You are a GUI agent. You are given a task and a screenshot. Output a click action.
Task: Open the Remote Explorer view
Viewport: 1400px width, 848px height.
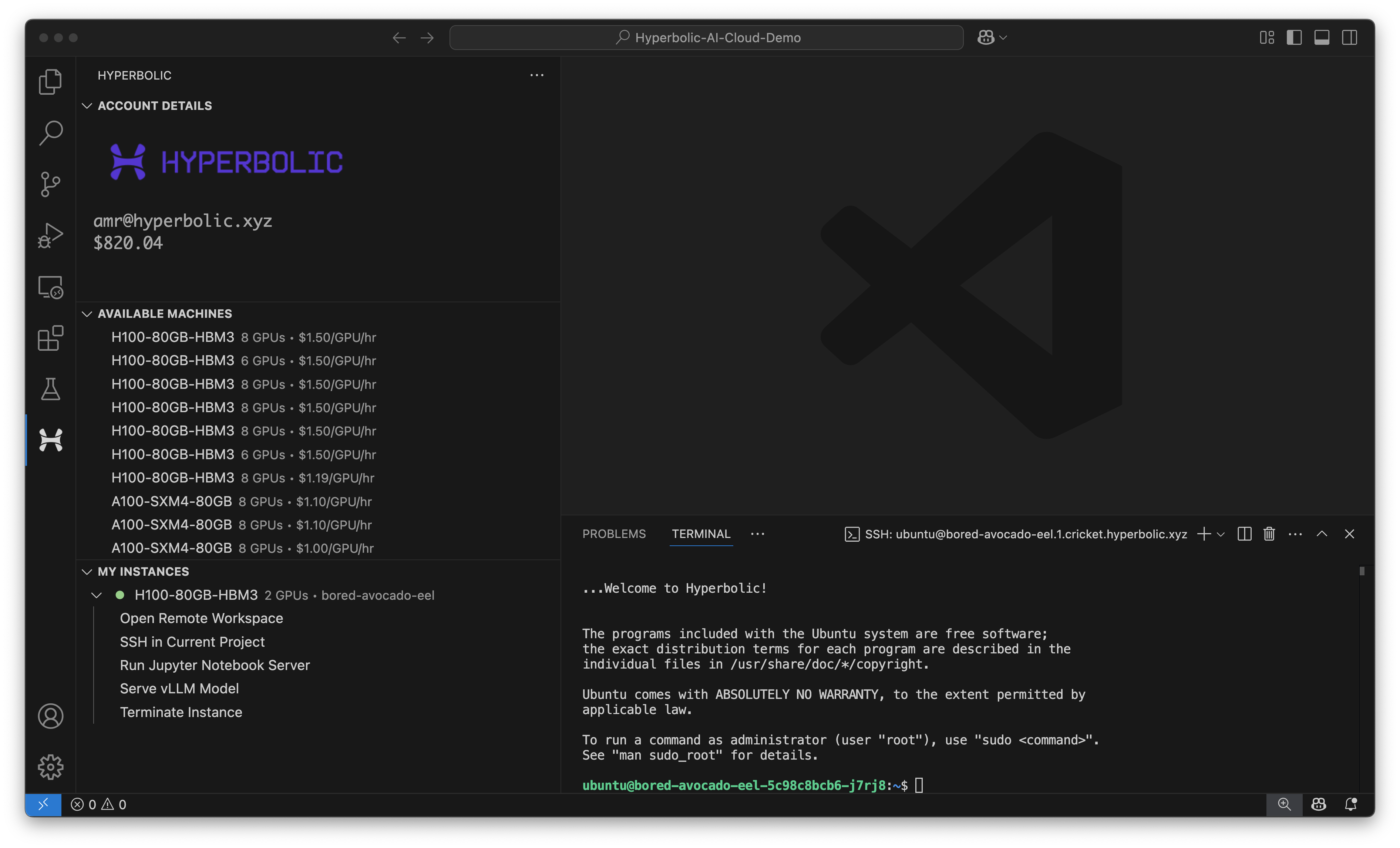[x=51, y=287]
